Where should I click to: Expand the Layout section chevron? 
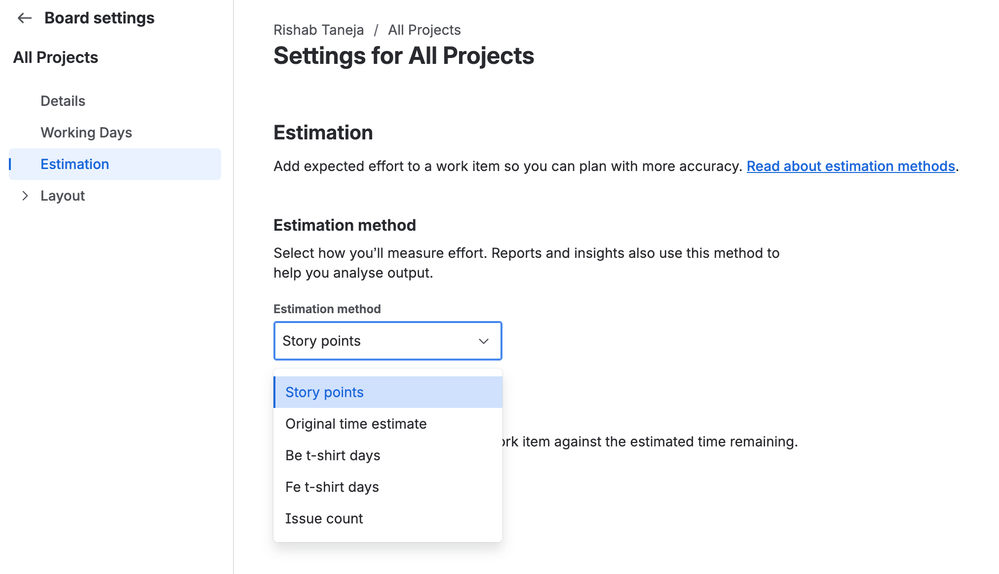point(25,196)
